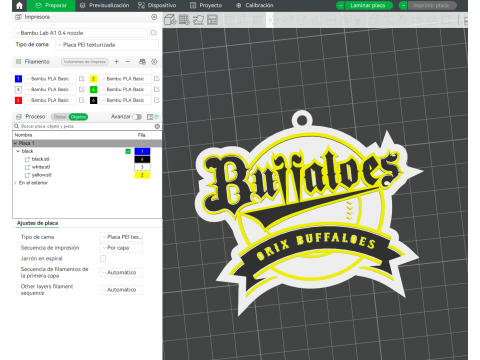This screenshot has height=360, width=480.
Task: Open filament settings gear icon
Action: (x=154, y=62)
